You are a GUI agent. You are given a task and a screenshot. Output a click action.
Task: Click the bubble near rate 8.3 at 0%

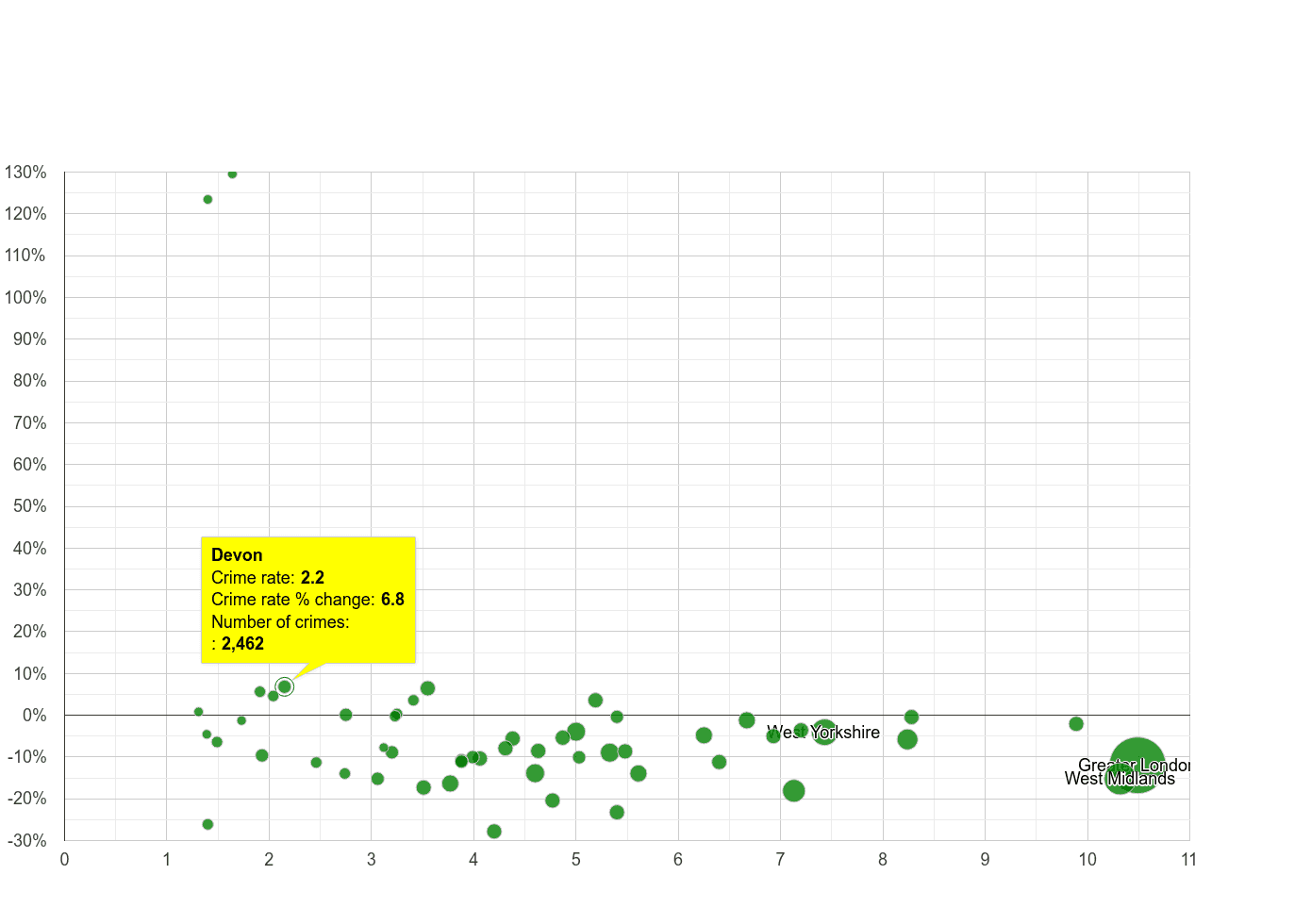pos(911,718)
